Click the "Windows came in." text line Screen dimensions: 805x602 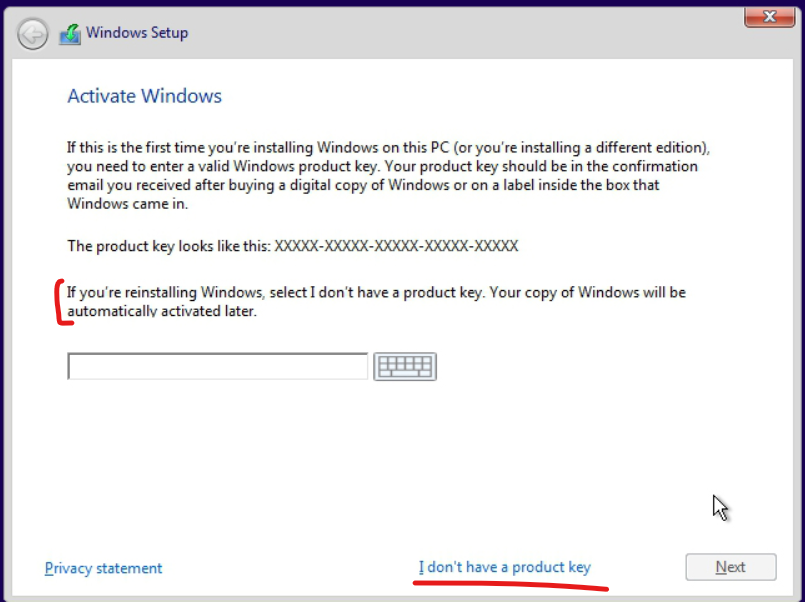click(128, 204)
